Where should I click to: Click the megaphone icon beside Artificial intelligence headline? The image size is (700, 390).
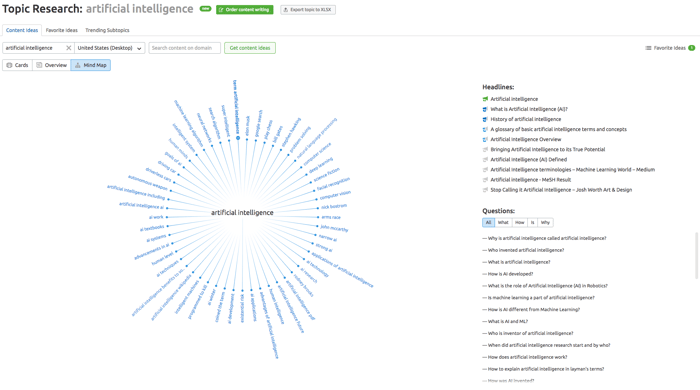point(485,99)
